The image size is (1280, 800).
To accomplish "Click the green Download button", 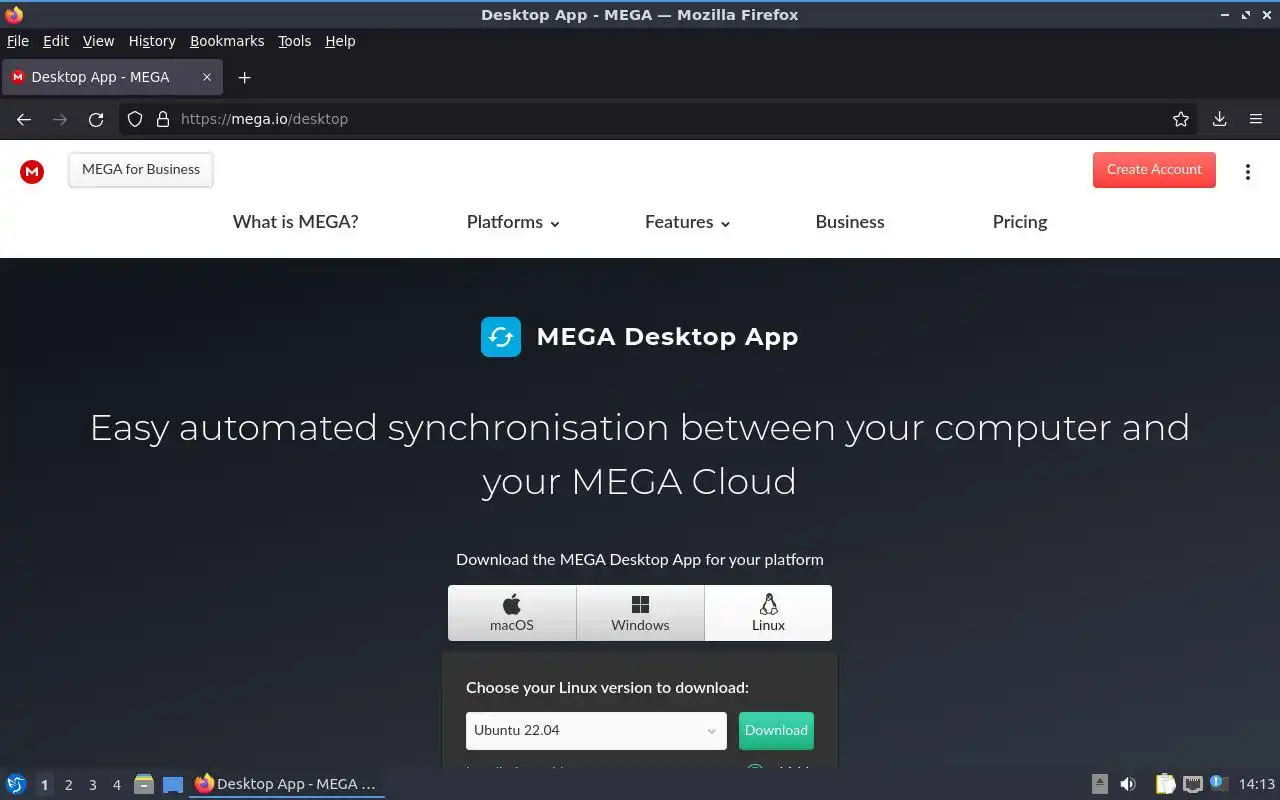I will 776,730.
